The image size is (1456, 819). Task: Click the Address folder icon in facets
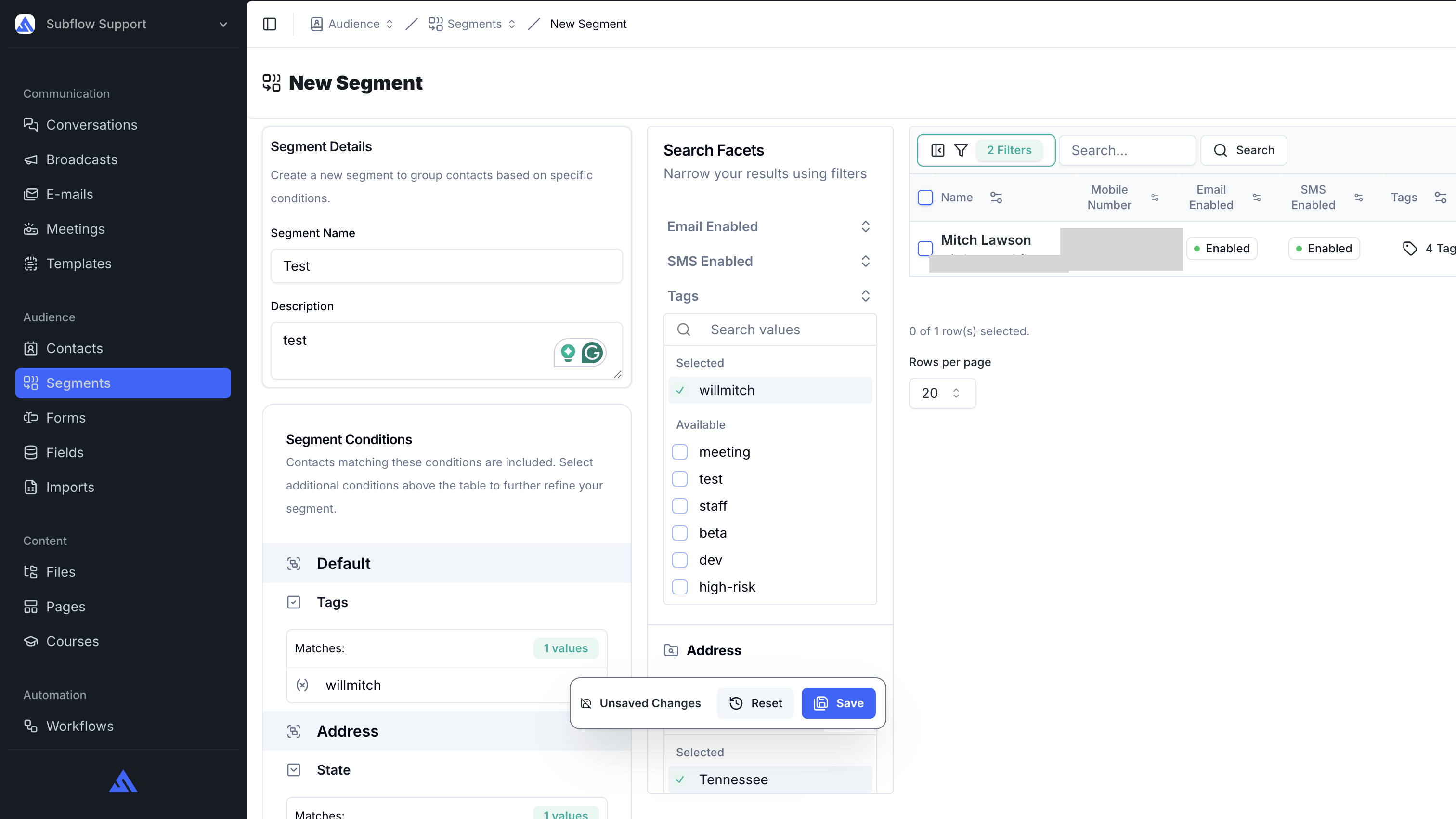pos(671,650)
